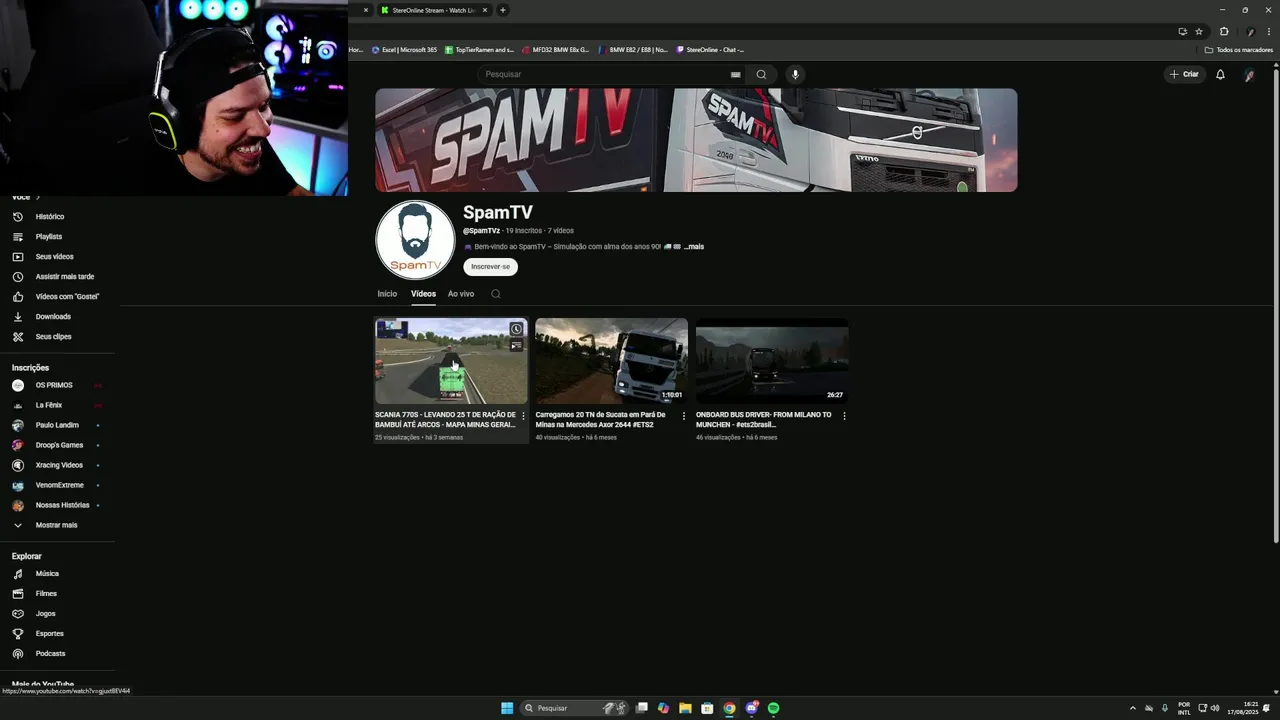This screenshot has width=1280, height=720.
Task: Open the Windows Start menu
Action: 507,708
